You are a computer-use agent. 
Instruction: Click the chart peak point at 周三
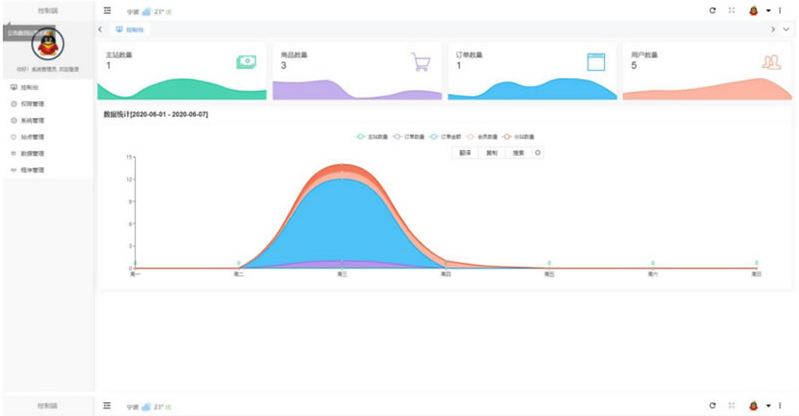point(342,164)
